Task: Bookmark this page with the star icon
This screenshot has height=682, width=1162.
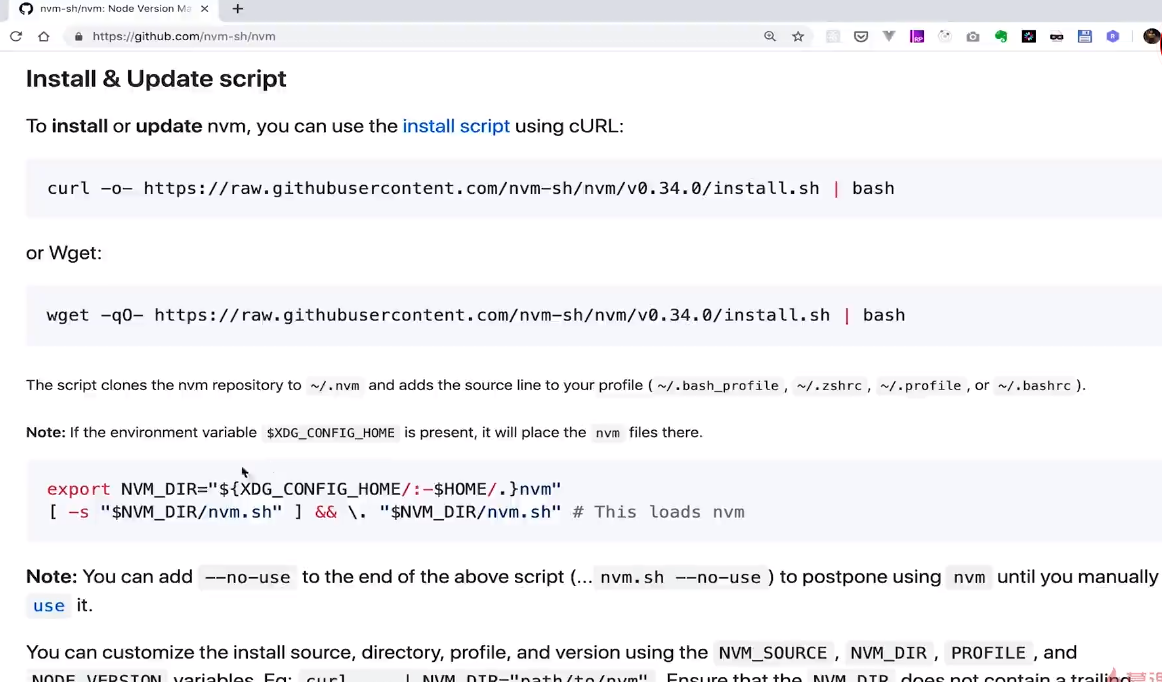Action: [798, 36]
